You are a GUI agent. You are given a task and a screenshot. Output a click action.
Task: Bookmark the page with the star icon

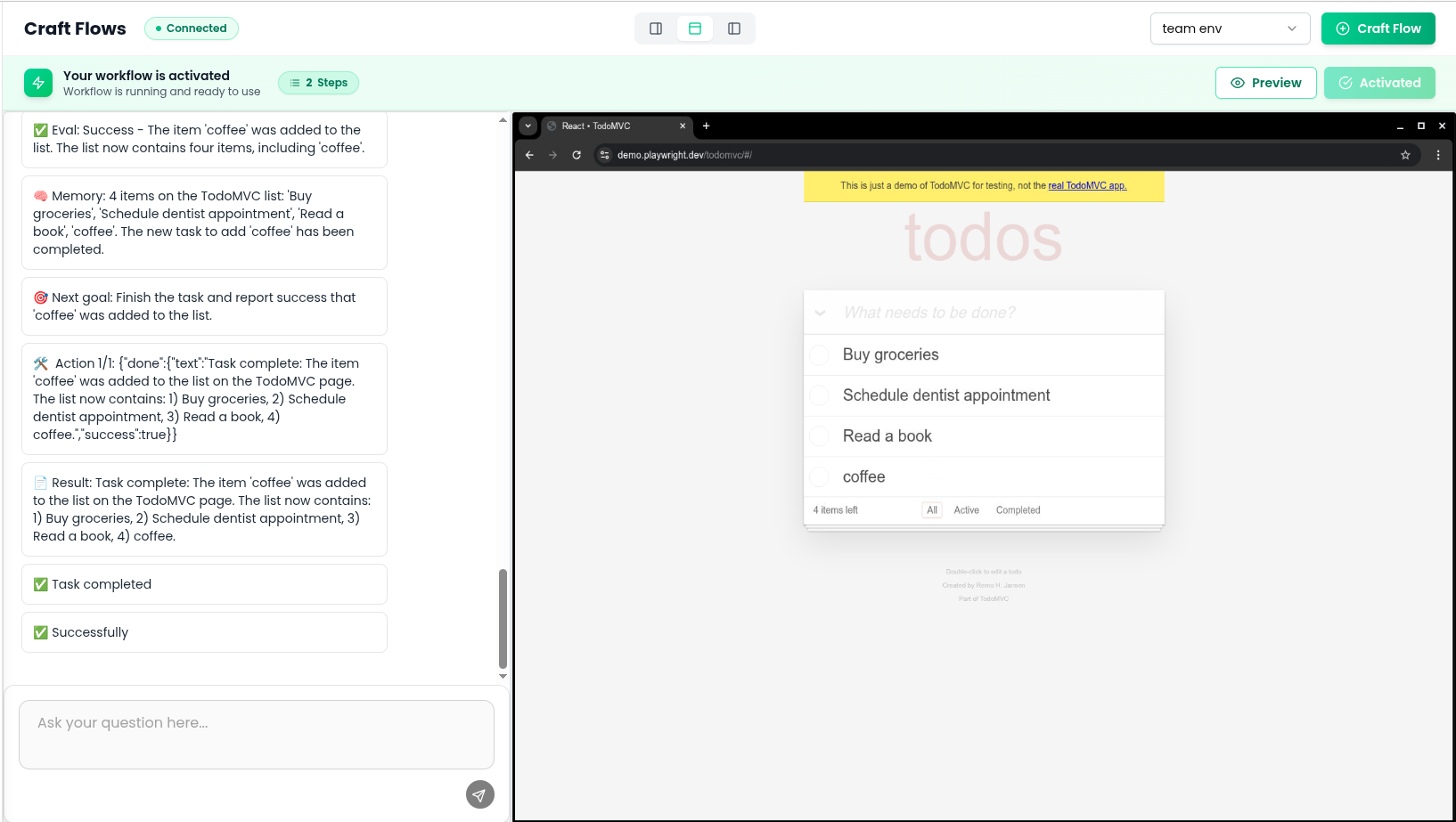[1406, 154]
